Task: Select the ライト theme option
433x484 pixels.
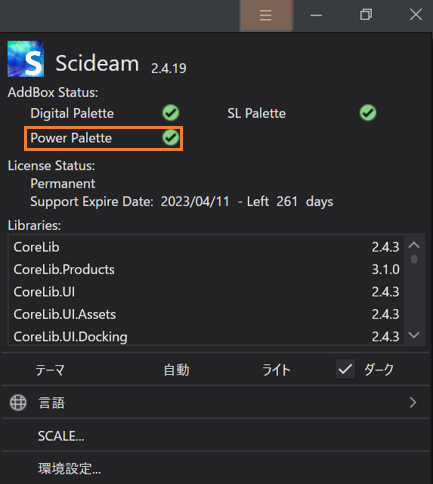Action: pos(276,370)
